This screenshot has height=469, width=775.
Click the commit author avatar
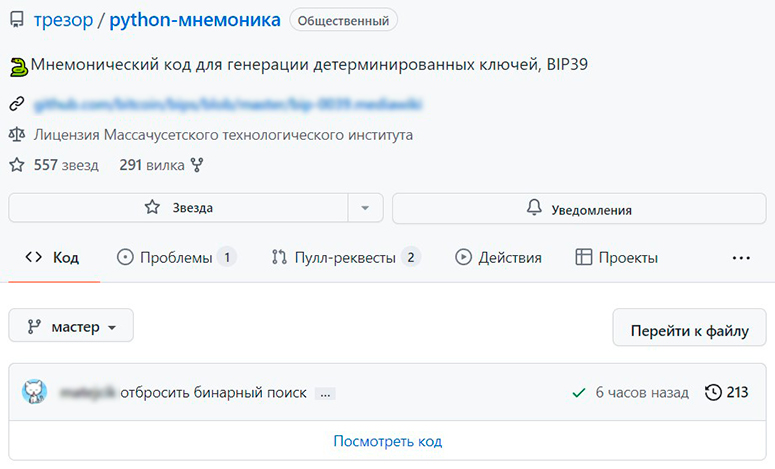(x=35, y=392)
